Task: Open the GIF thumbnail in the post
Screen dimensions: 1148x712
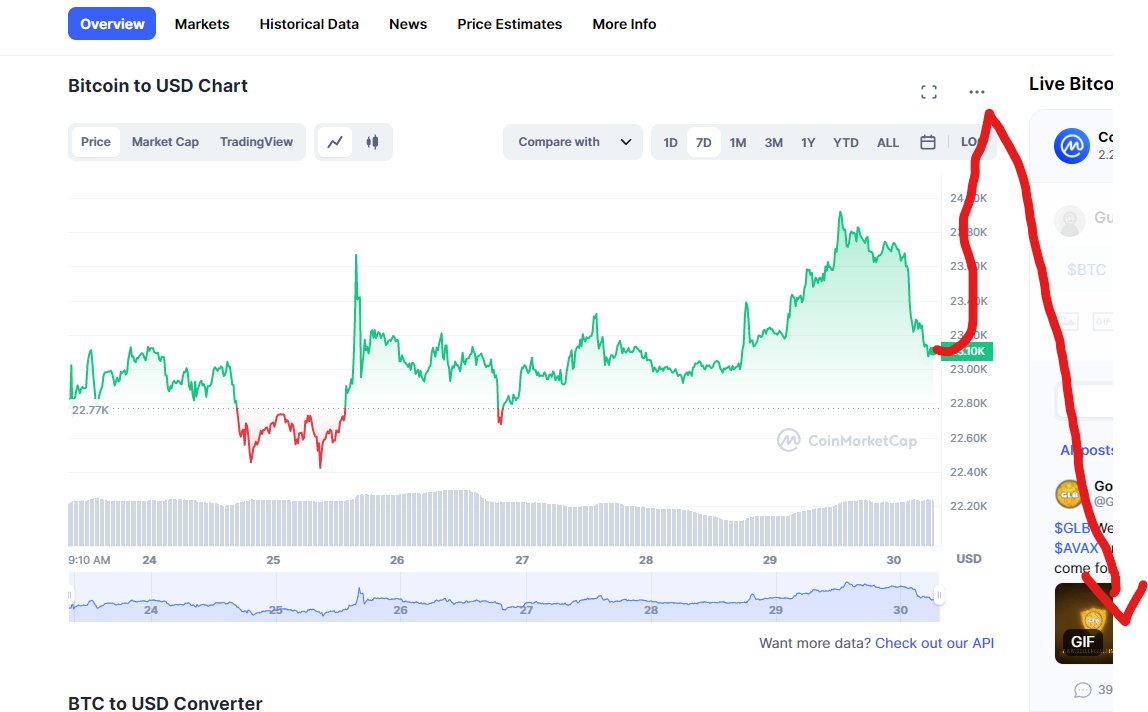Action: (1084, 623)
